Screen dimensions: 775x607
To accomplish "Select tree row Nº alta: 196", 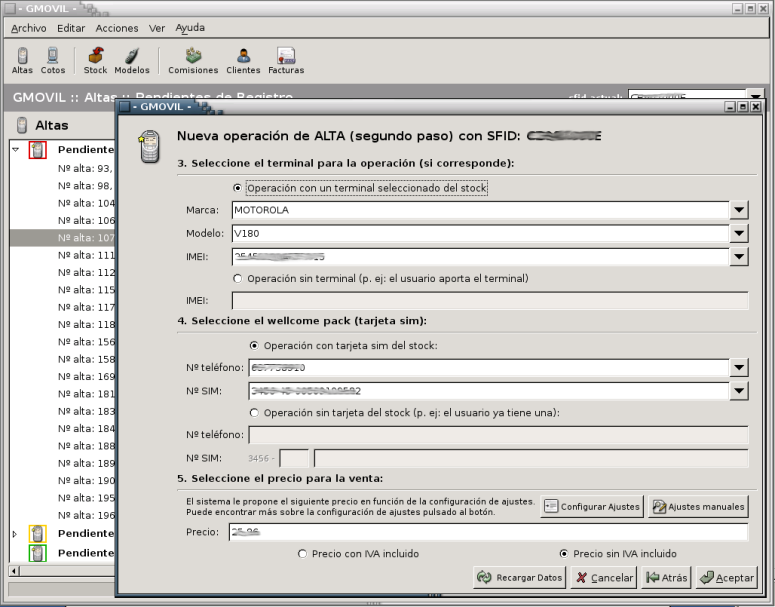I will 86,515.
